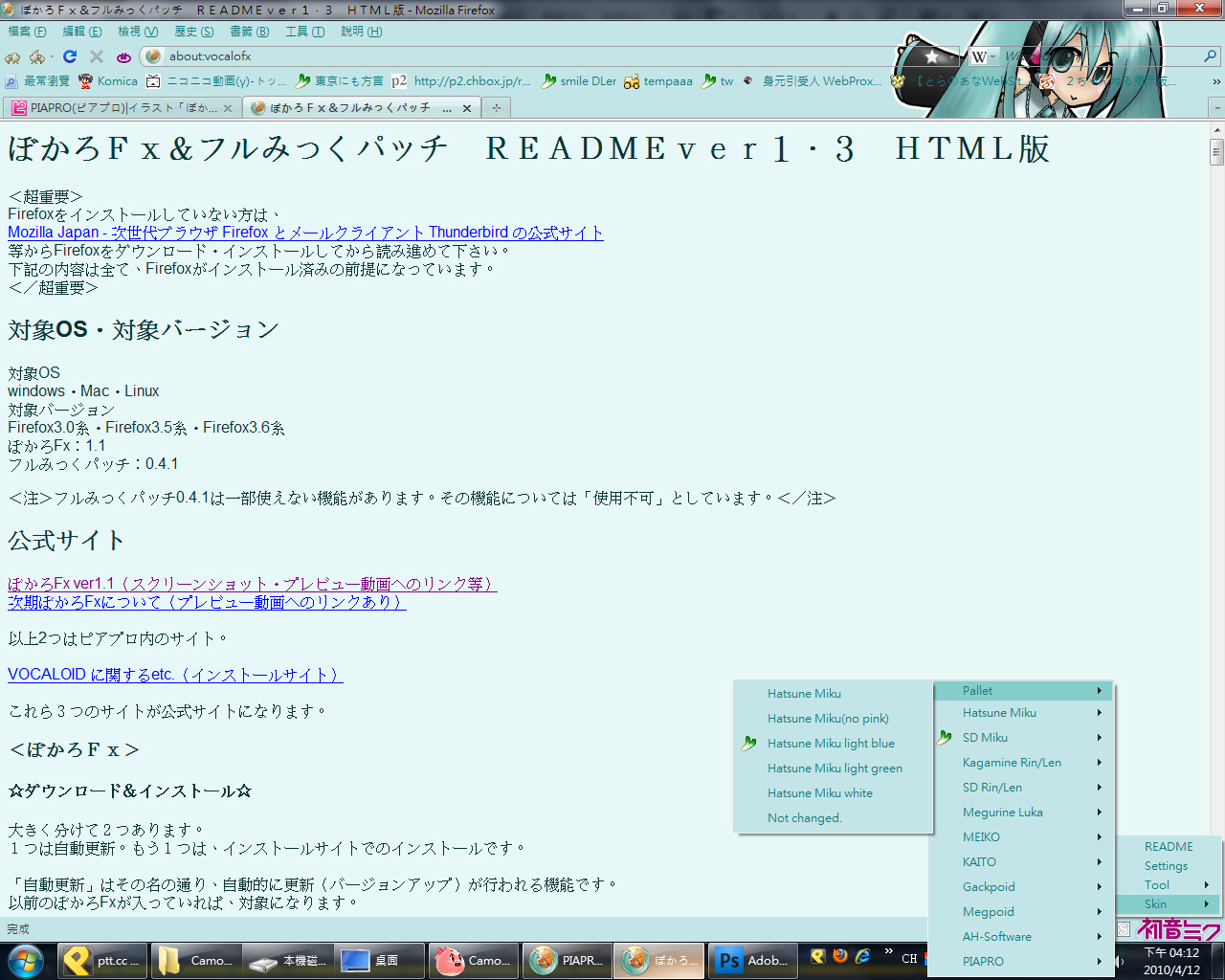This screenshot has width=1225, height=980.
Task: Open the 桌面 taskbar item
Action: [x=380, y=961]
